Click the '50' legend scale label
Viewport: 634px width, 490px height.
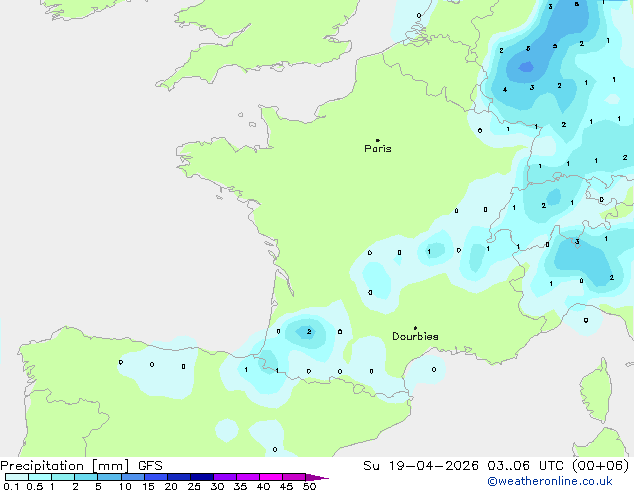click(309, 486)
